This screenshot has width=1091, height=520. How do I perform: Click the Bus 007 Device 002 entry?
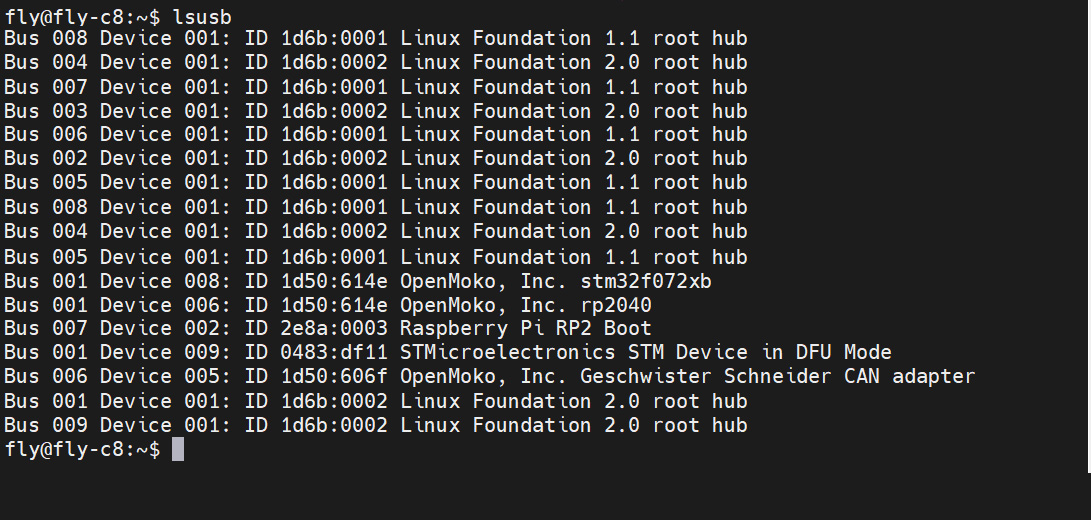click(x=118, y=328)
